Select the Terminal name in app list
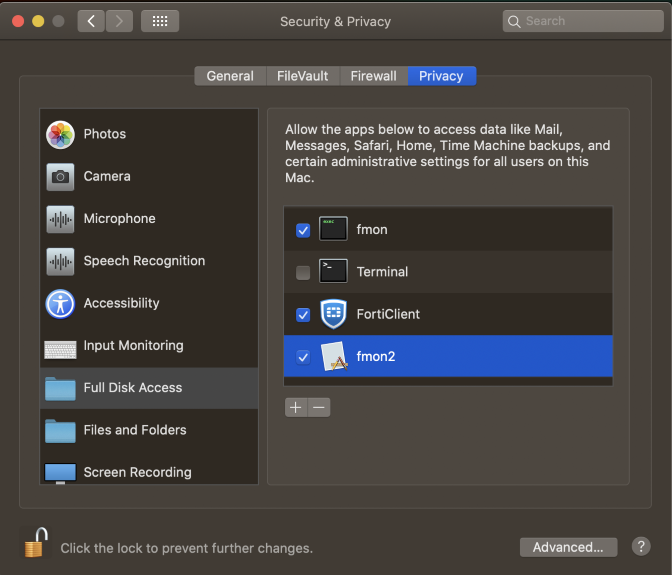This screenshot has height=575, width=672. click(382, 272)
